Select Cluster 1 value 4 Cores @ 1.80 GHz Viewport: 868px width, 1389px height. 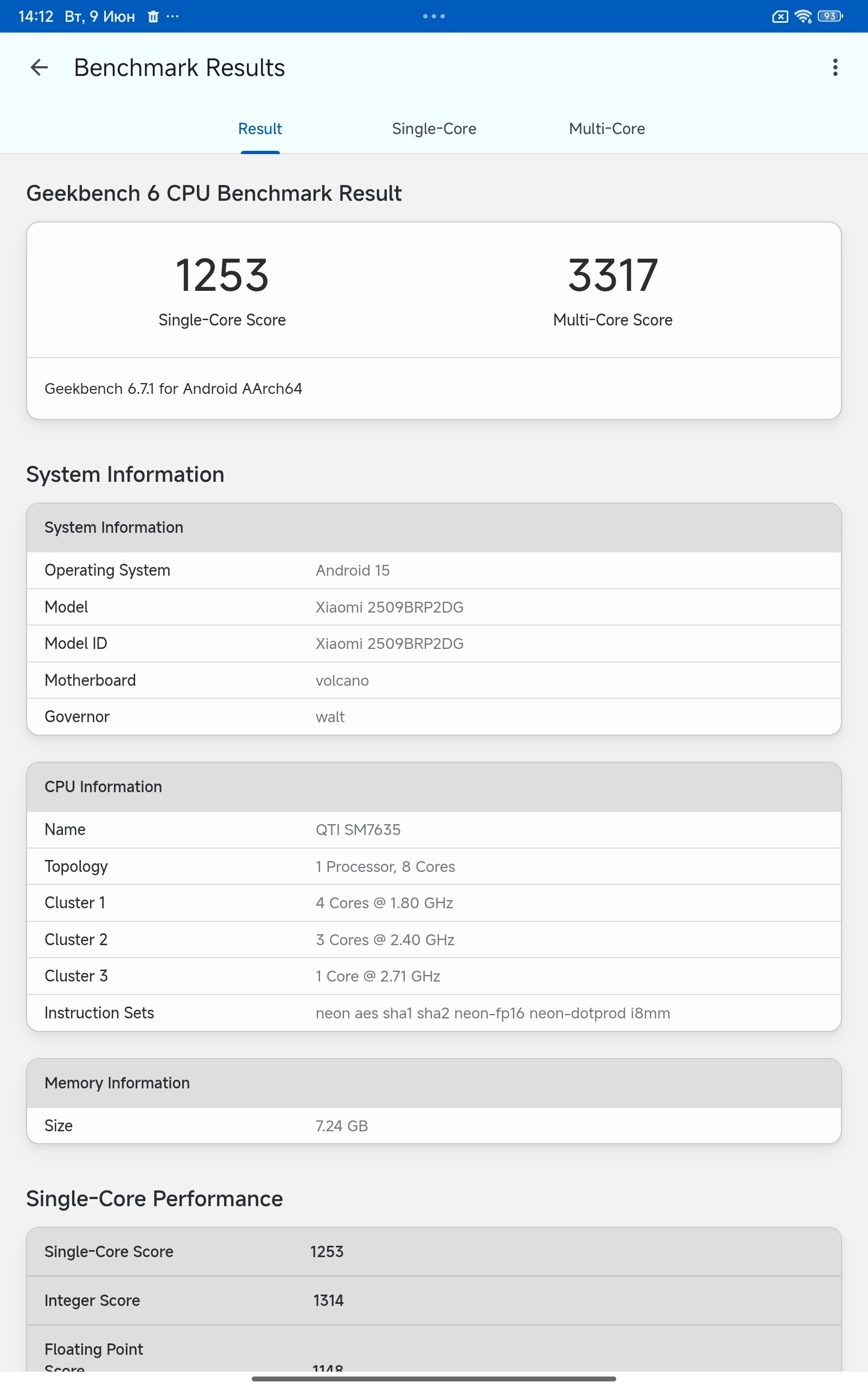pyautogui.click(x=385, y=903)
